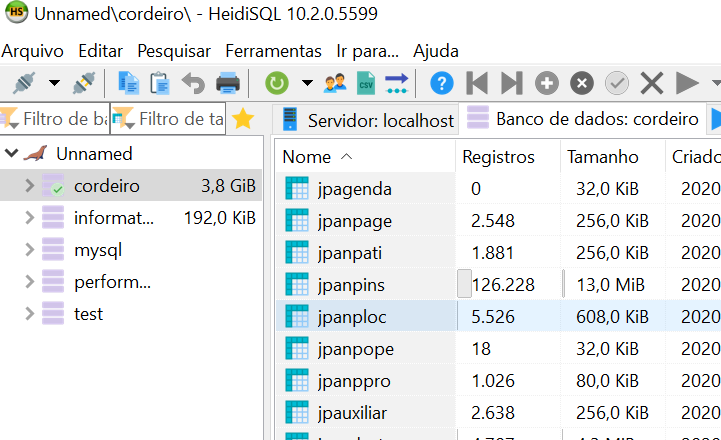
Task: Click the favorites star icon
Action: pyautogui.click(x=243, y=119)
